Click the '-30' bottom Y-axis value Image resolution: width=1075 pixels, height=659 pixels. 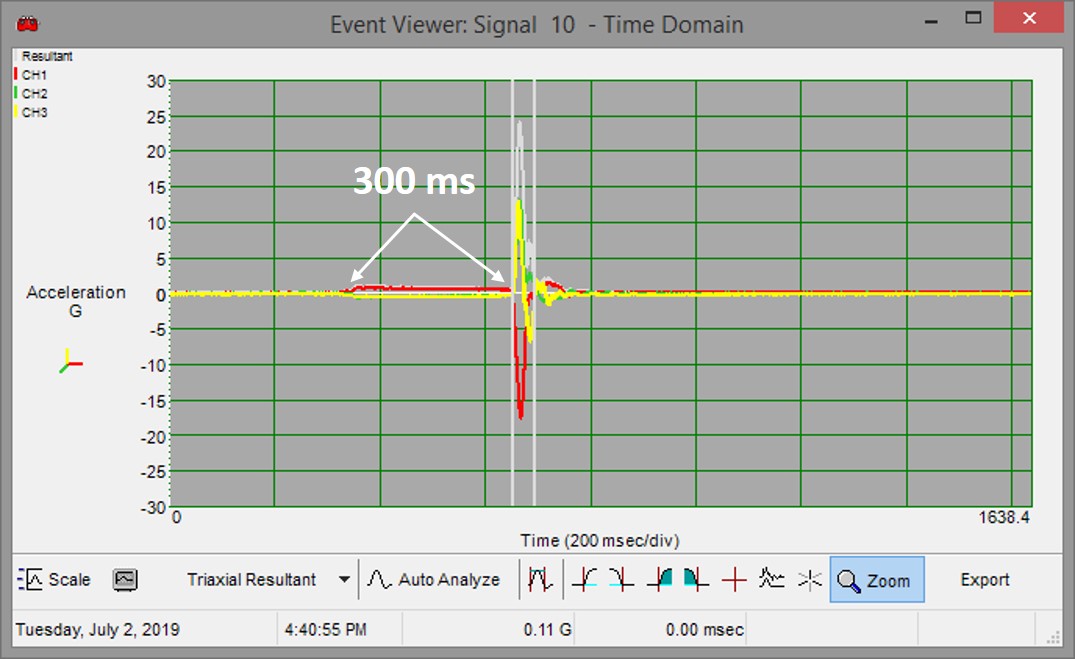click(x=154, y=507)
